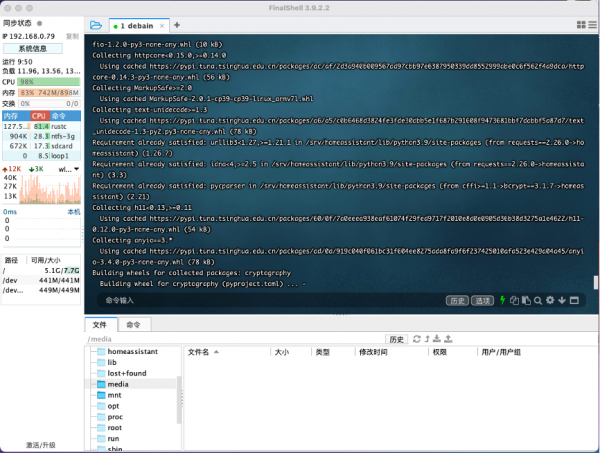The height and width of the screenshot is (453, 600).
Task: Open terminal search with magnifier icon
Action: click(x=537, y=300)
